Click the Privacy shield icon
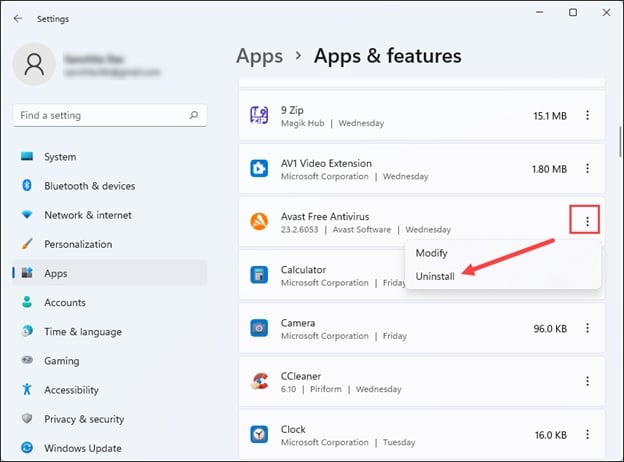The image size is (624, 462). [x=27, y=418]
